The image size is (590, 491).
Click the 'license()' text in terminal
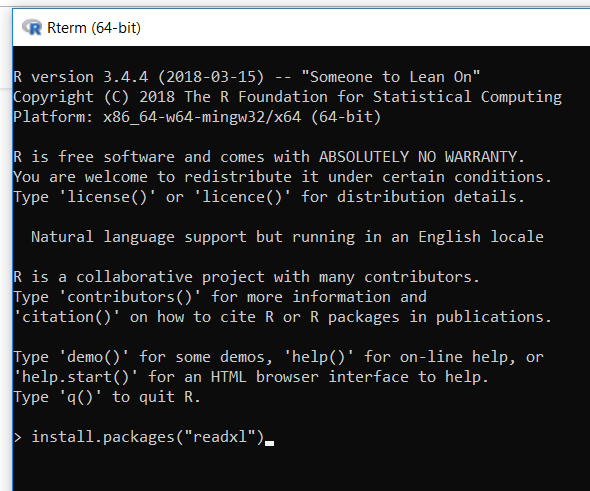[107, 197]
